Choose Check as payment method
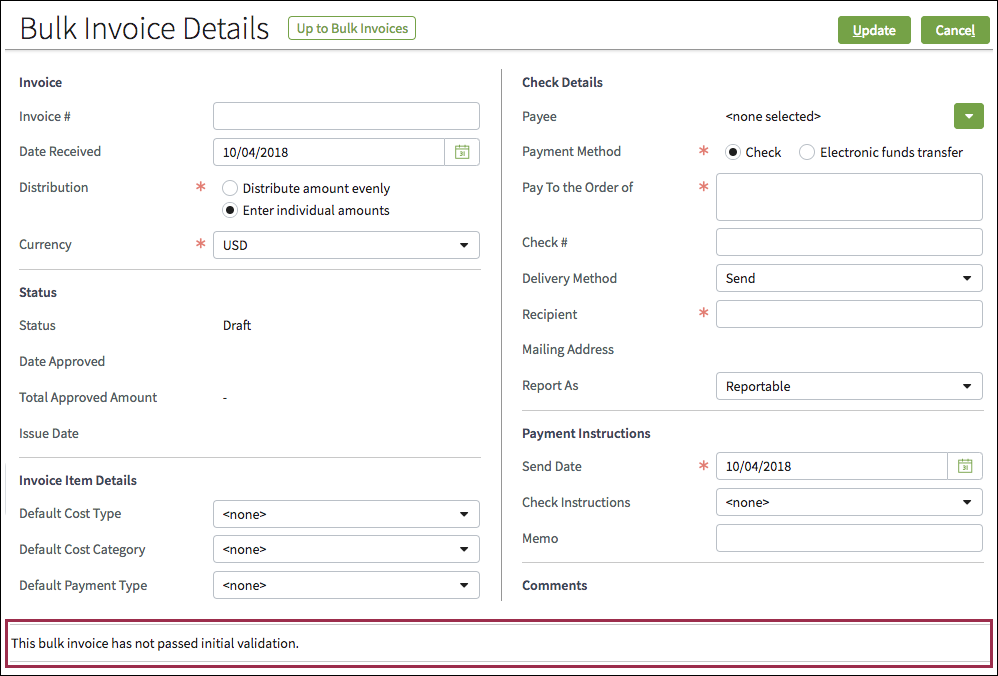Image resolution: width=998 pixels, height=676 pixels. [733, 152]
